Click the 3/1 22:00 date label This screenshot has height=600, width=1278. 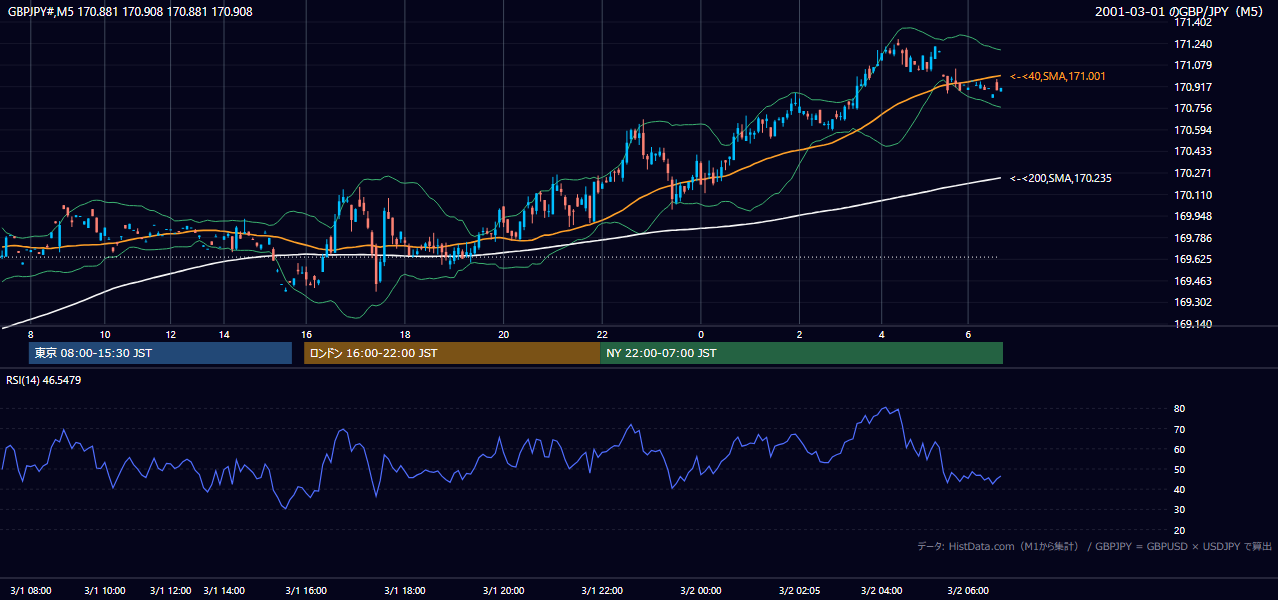click(602, 591)
